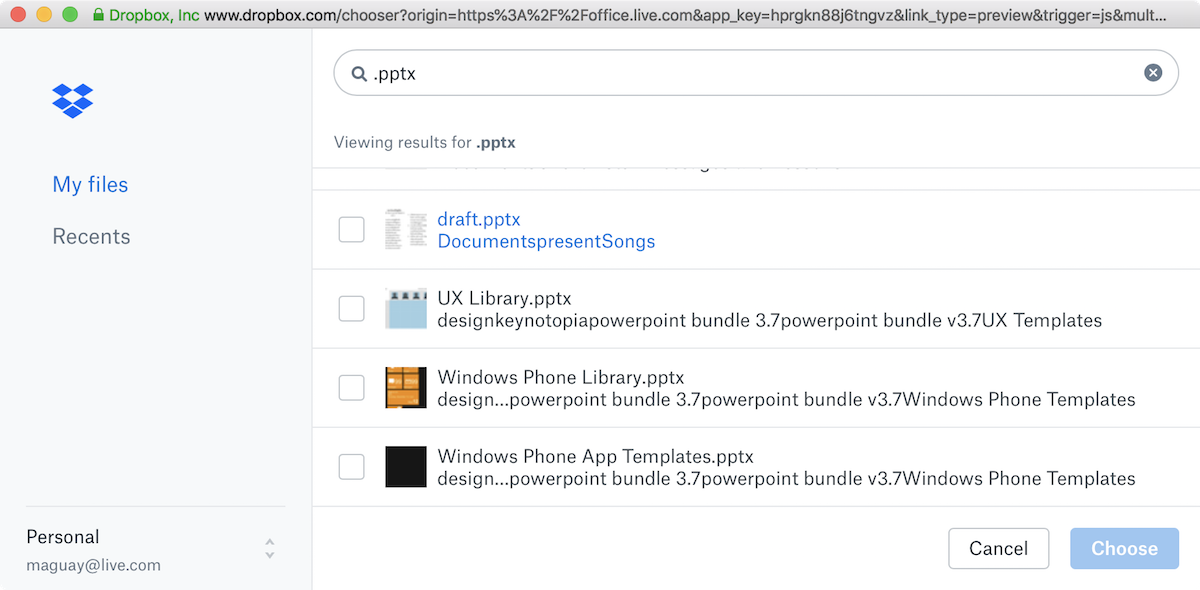Viewport: 1200px width, 590px height.
Task: Select the Windows Phone Library.pptx file name
Action: point(561,377)
